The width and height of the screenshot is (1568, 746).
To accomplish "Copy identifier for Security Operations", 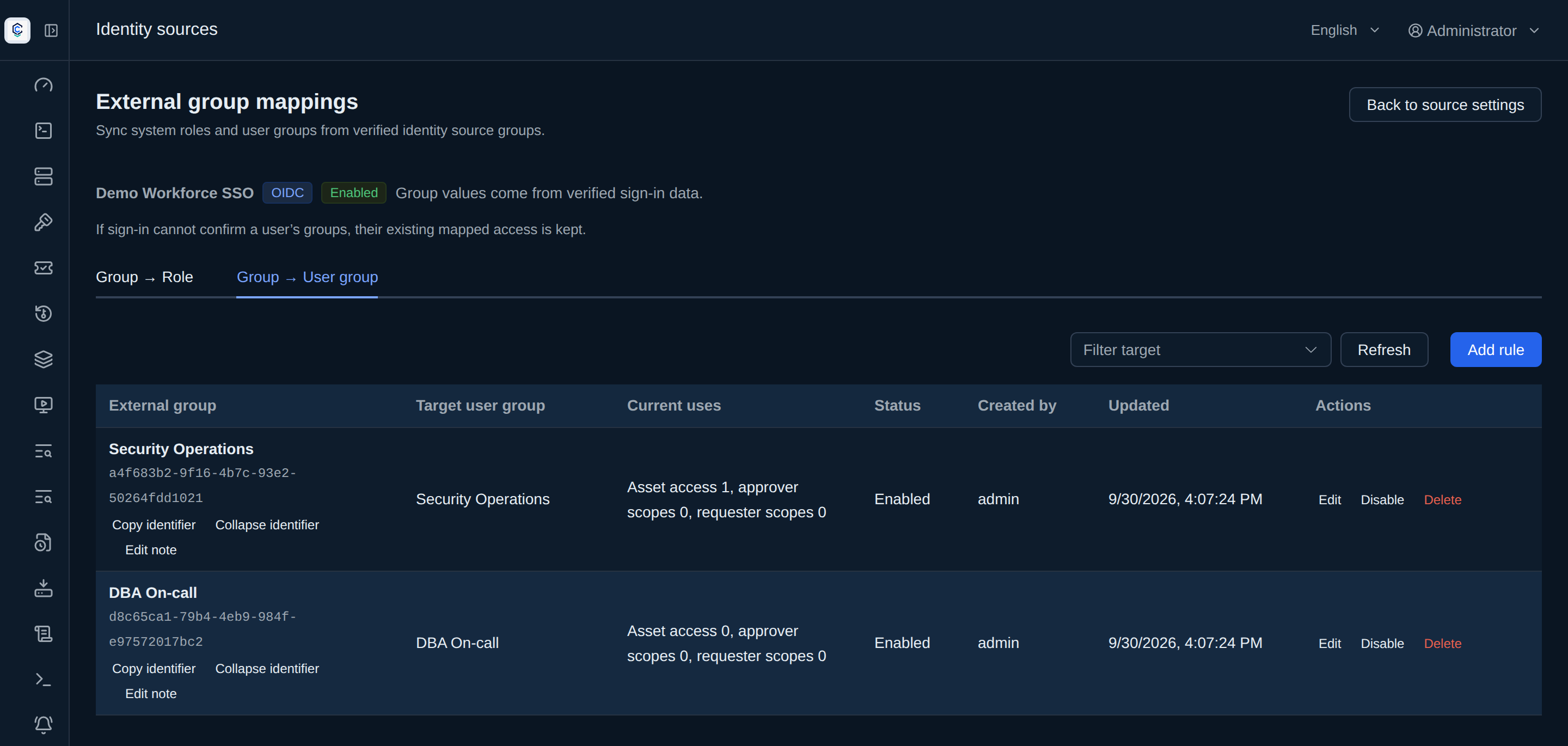I will 154,525.
